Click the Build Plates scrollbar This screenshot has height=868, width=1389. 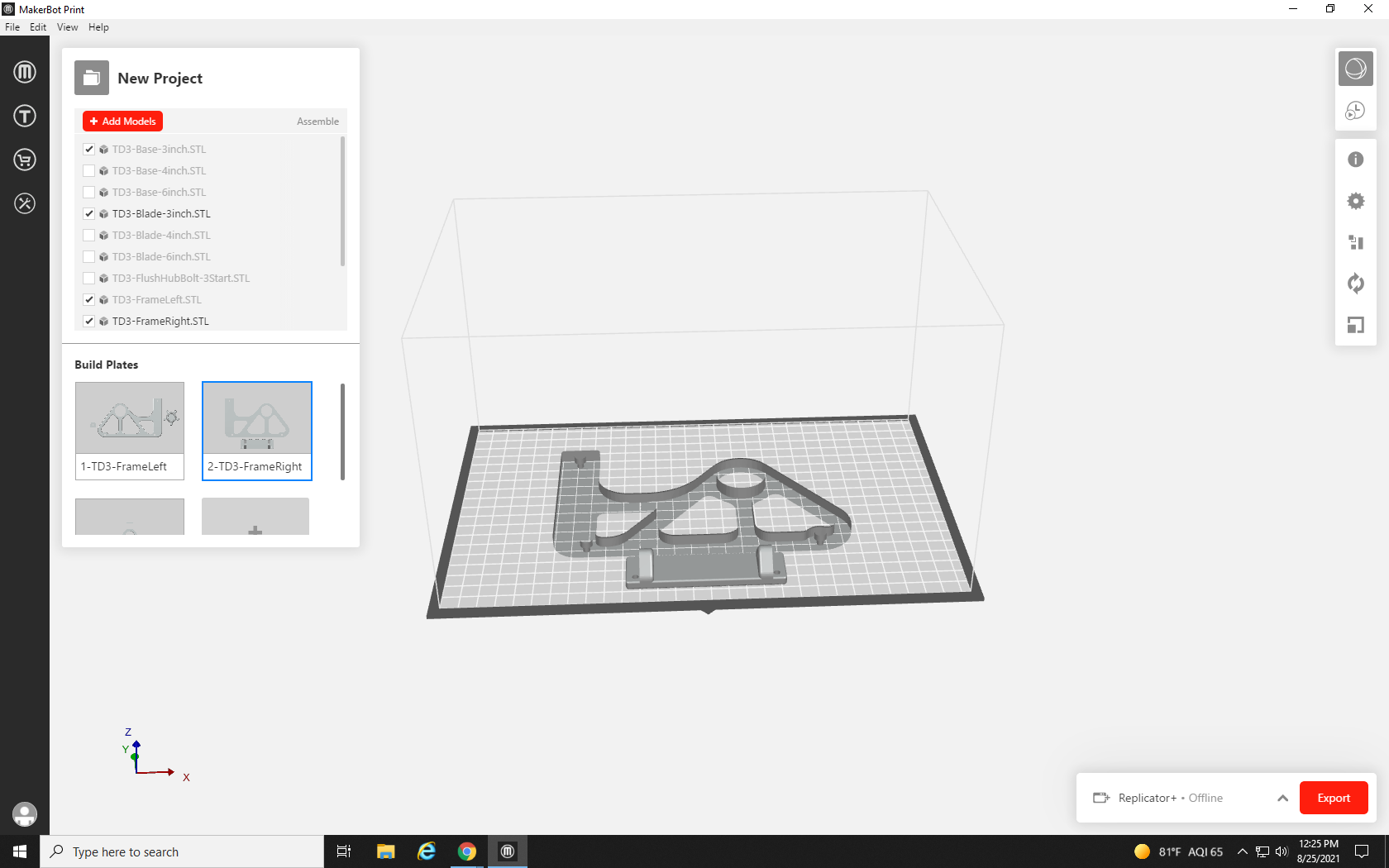point(342,431)
